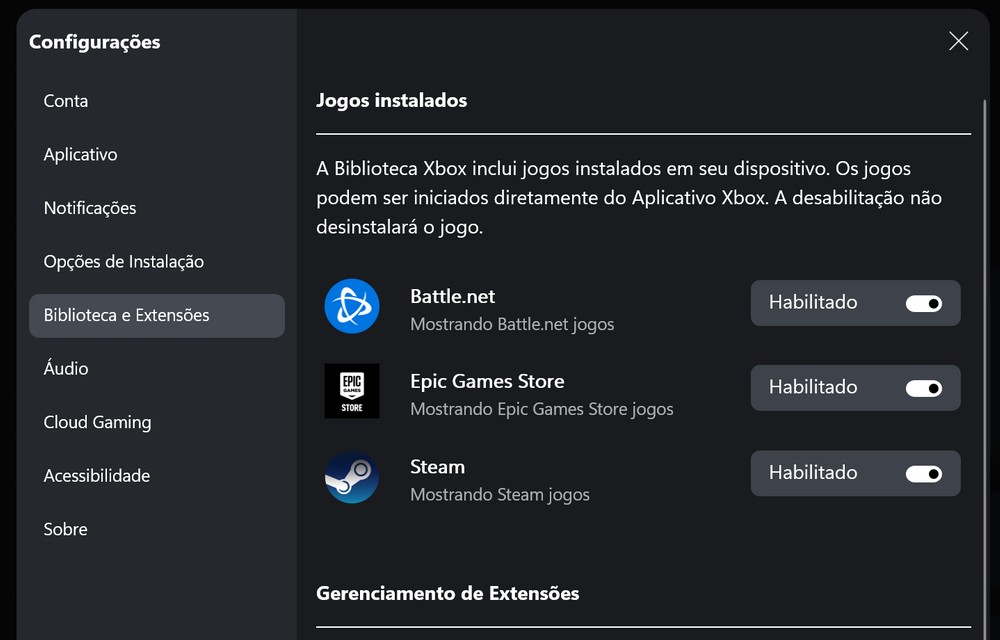Click the Epic Games Store logo icon
The image size is (1000, 640).
click(x=352, y=391)
